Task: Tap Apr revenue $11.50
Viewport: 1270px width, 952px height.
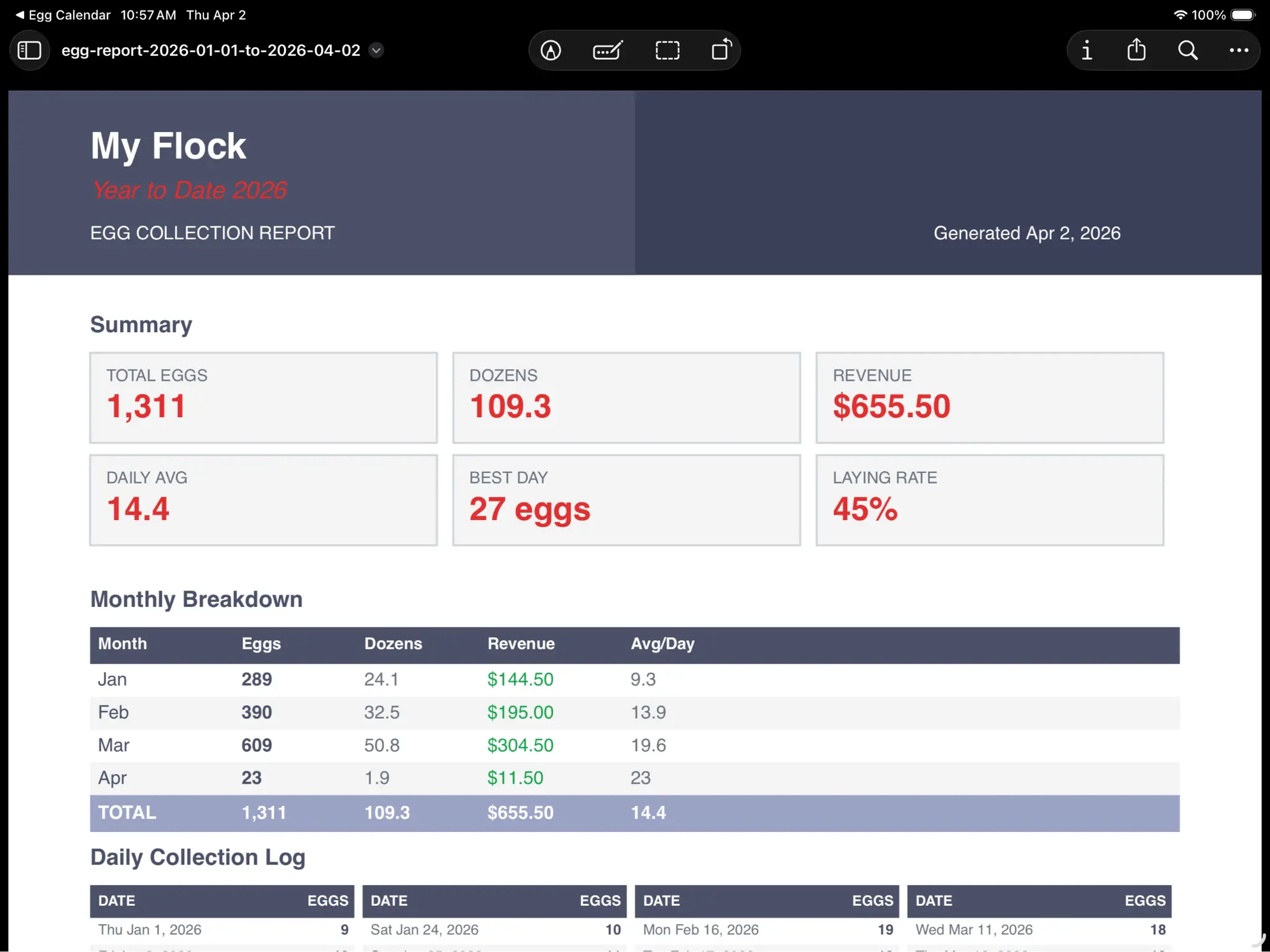Action: (x=515, y=777)
